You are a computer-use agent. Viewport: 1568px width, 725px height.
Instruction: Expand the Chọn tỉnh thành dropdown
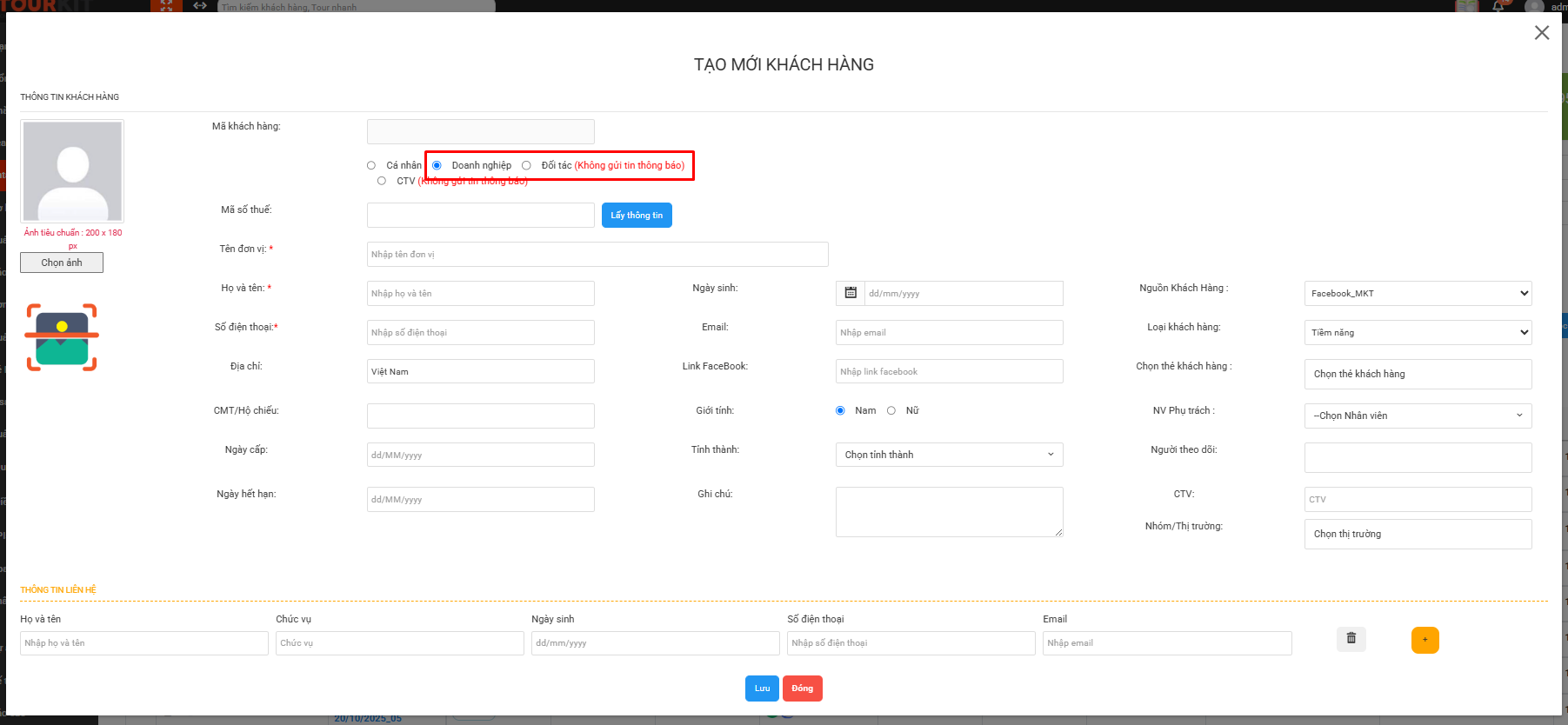click(x=949, y=455)
